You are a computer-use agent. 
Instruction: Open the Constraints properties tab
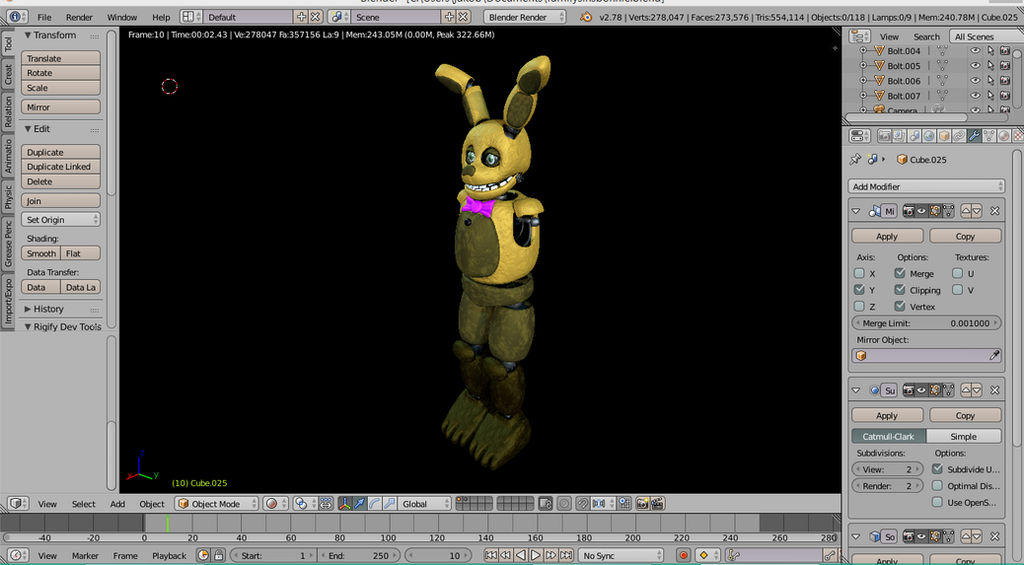click(x=959, y=136)
